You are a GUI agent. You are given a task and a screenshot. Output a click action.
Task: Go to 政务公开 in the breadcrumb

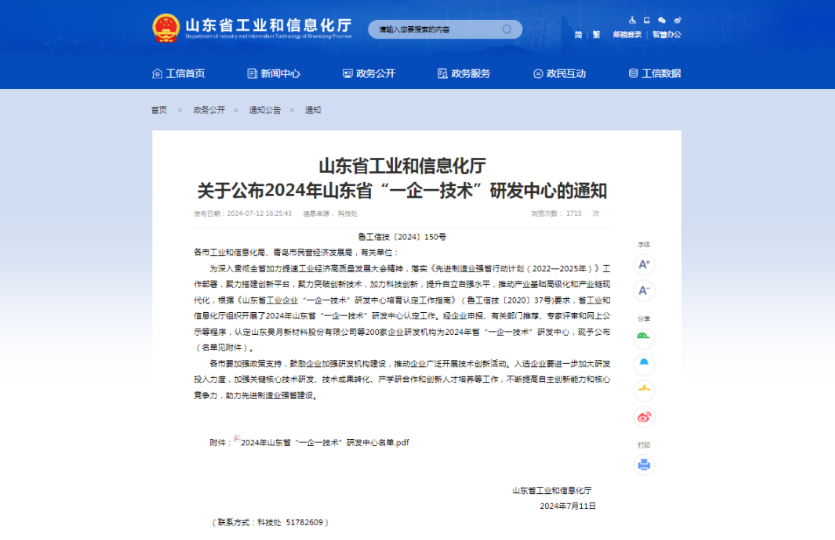tap(209, 110)
